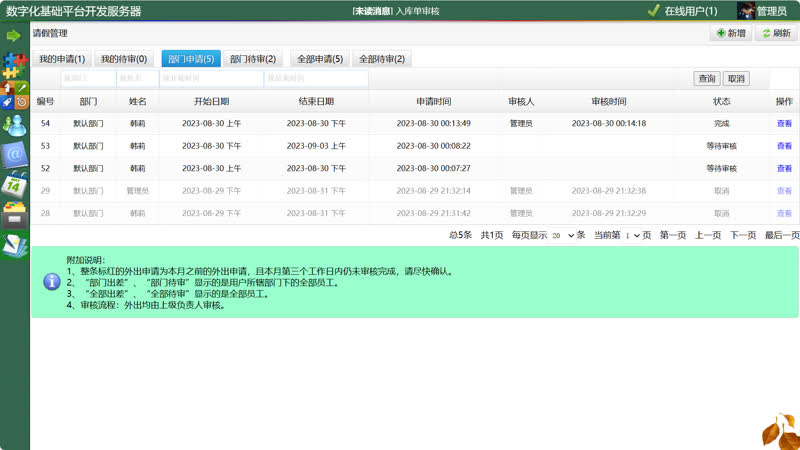The width and height of the screenshot is (800, 450).
Task: Open the two-person contacts icon in sidebar
Action: (x=14, y=126)
